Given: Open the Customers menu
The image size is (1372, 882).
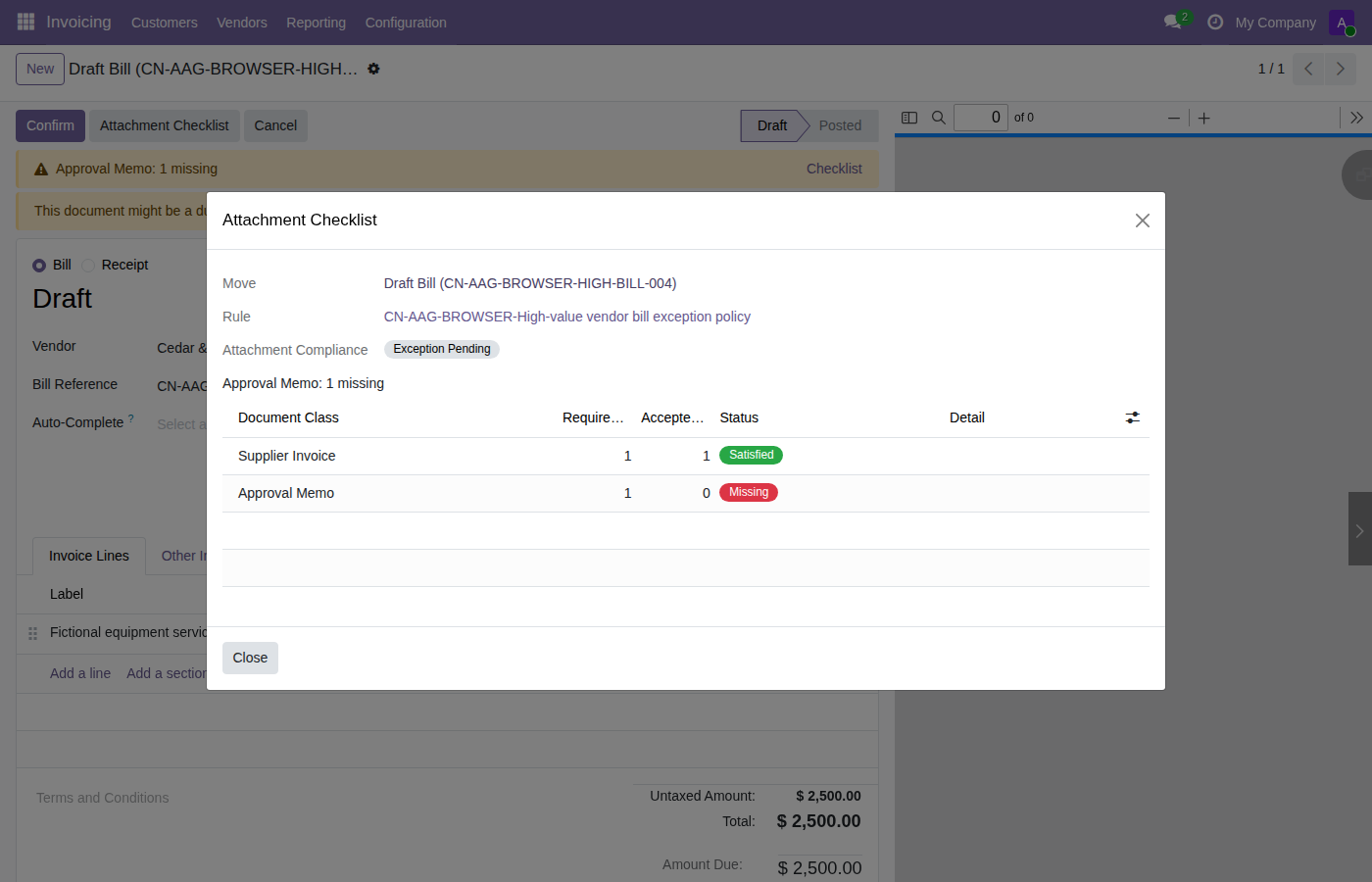Looking at the screenshot, I should click(x=165, y=23).
